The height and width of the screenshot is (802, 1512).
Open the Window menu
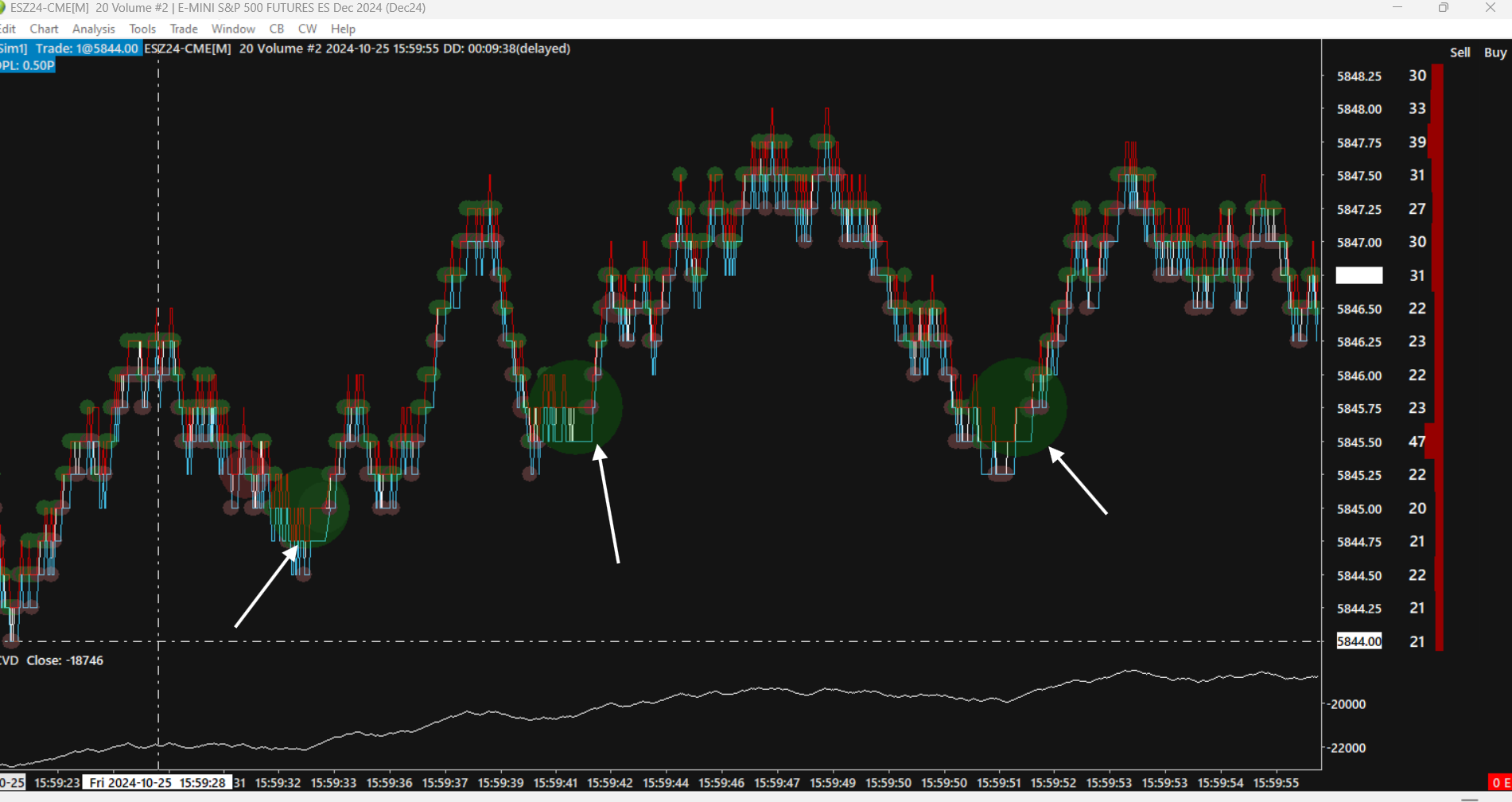pos(233,29)
